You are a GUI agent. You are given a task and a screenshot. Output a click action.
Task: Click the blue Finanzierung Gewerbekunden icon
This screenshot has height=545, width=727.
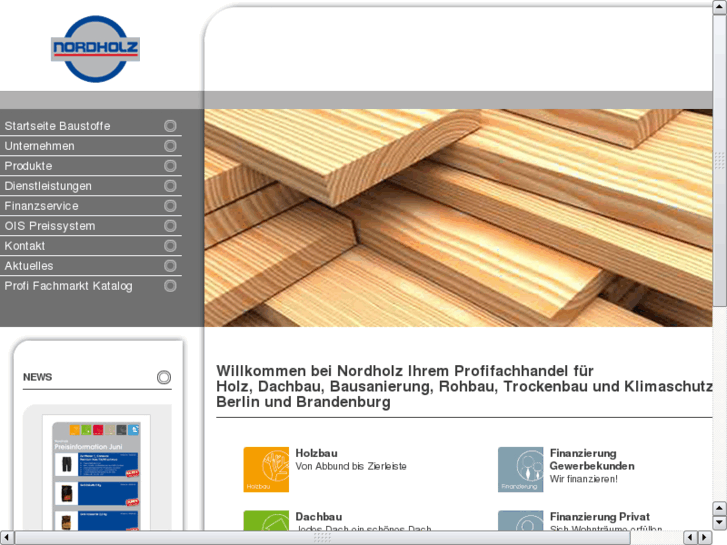520,469
